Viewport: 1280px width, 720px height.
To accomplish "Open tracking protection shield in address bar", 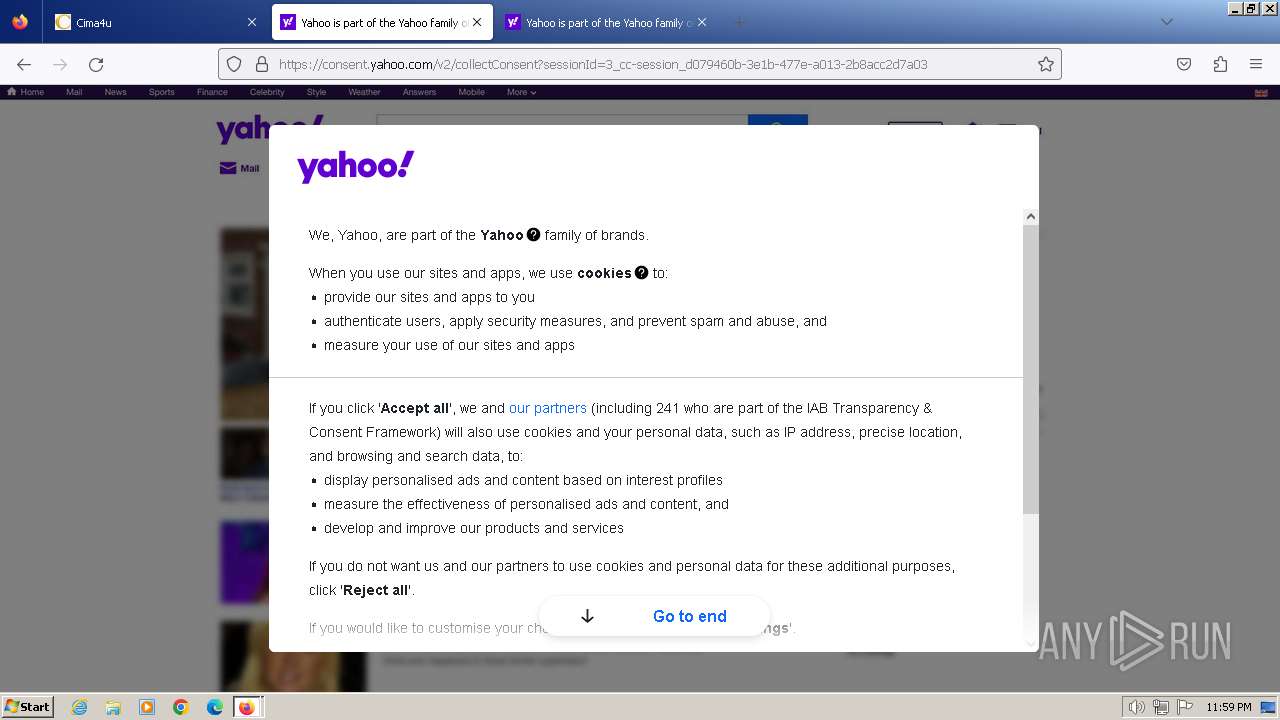I will pos(234,64).
